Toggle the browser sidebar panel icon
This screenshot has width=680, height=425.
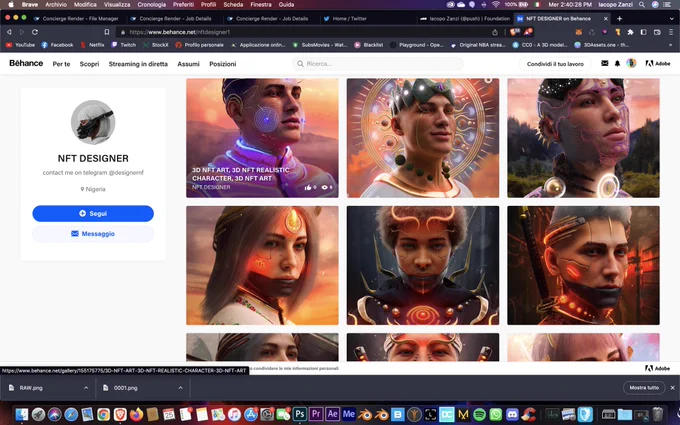[x=644, y=32]
